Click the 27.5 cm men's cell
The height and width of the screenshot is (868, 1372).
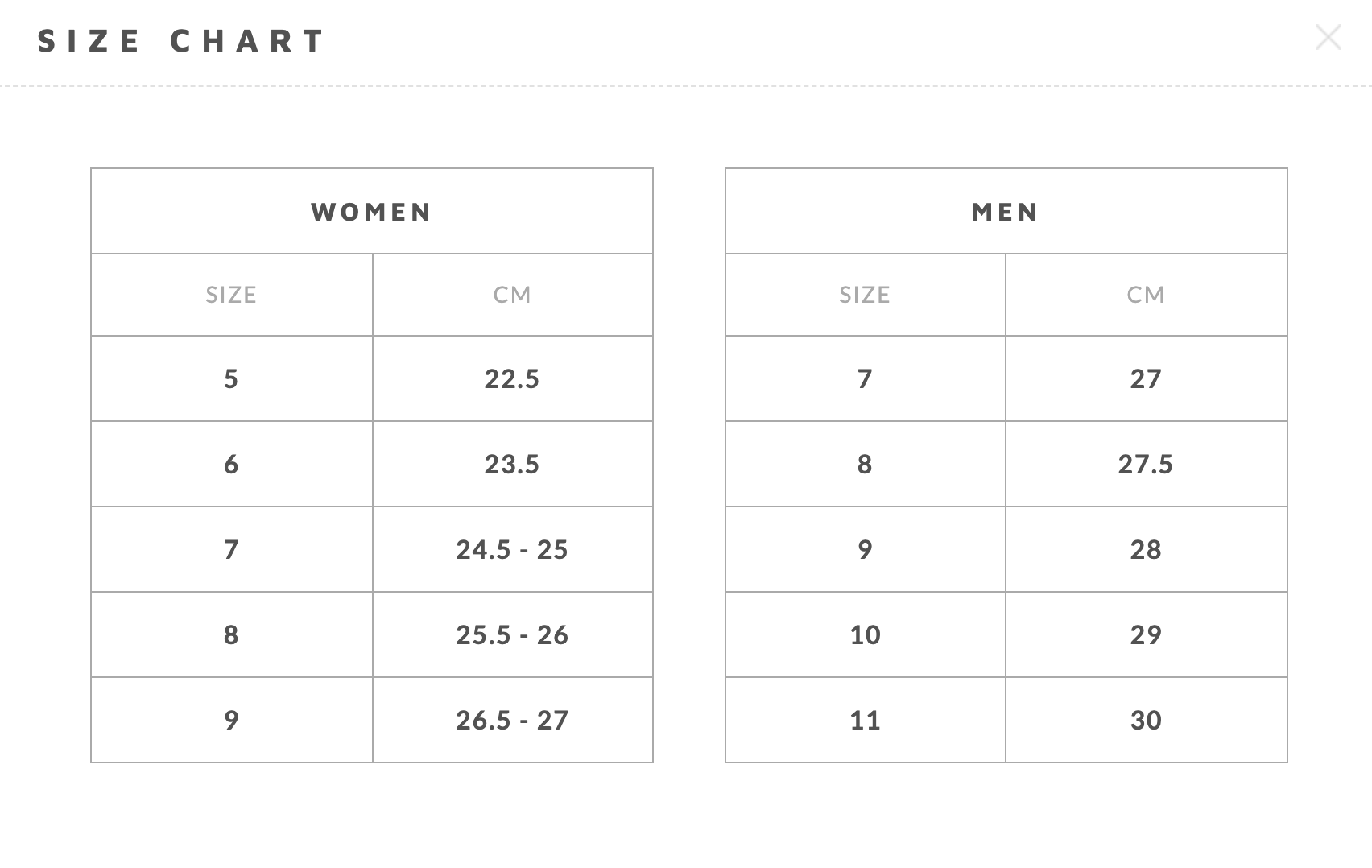tap(1147, 464)
